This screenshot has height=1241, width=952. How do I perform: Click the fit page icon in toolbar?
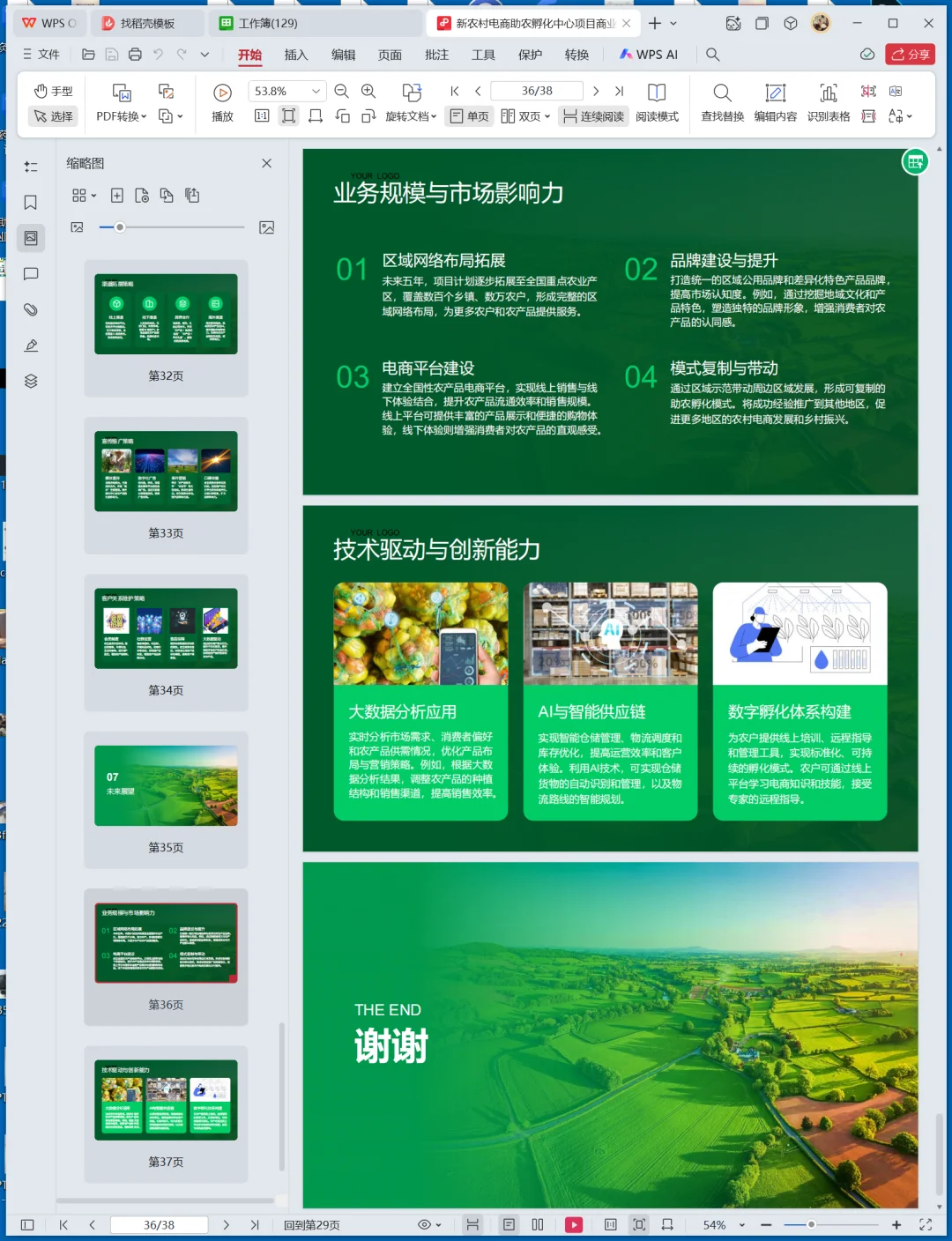pos(288,115)
